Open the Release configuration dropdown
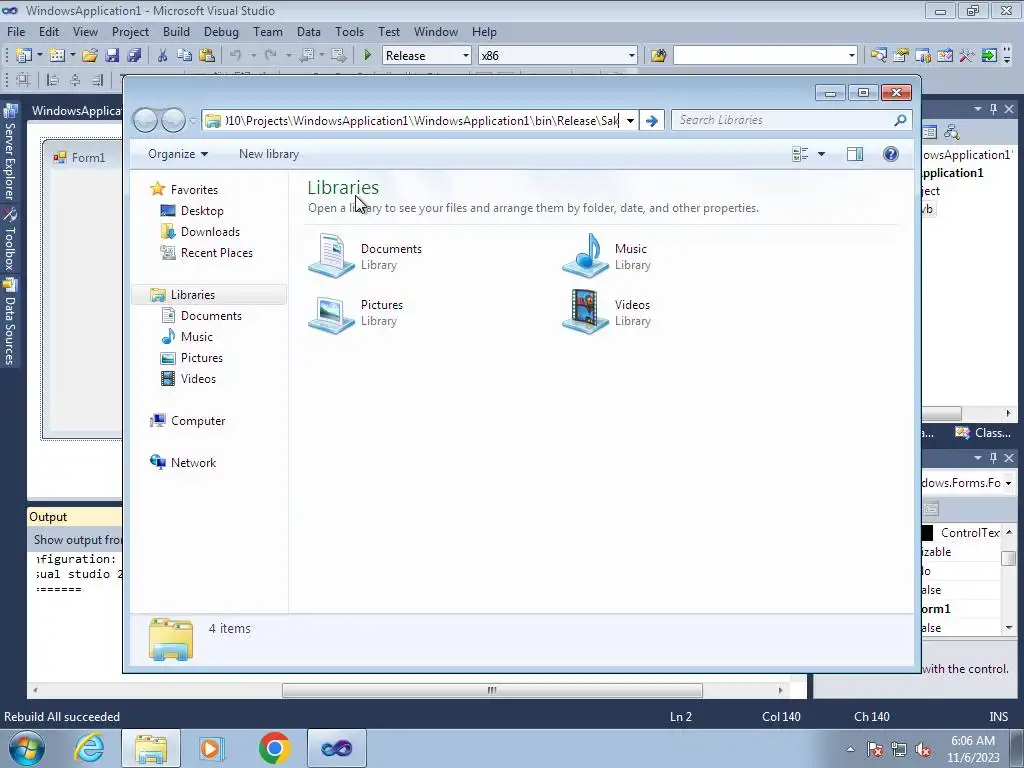The height and width of the screenshot is (768, 1024). pyautogui.click(x=466, y=56)
